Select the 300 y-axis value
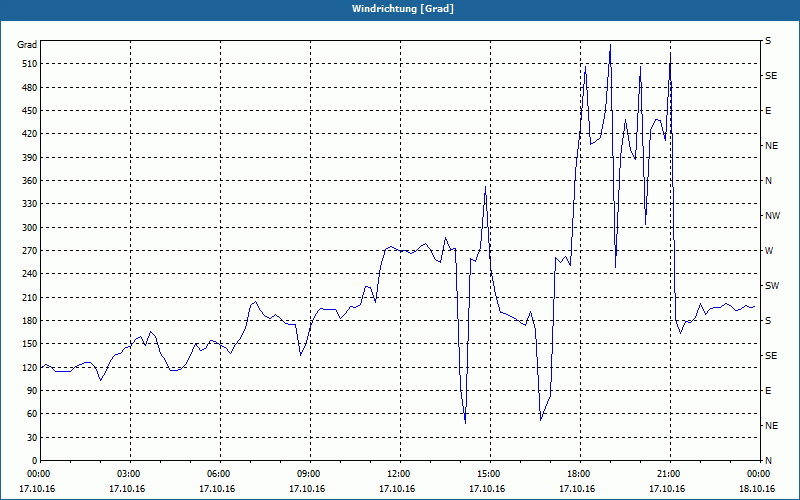This screenshot has width=800, height=500. click(30, 228)
